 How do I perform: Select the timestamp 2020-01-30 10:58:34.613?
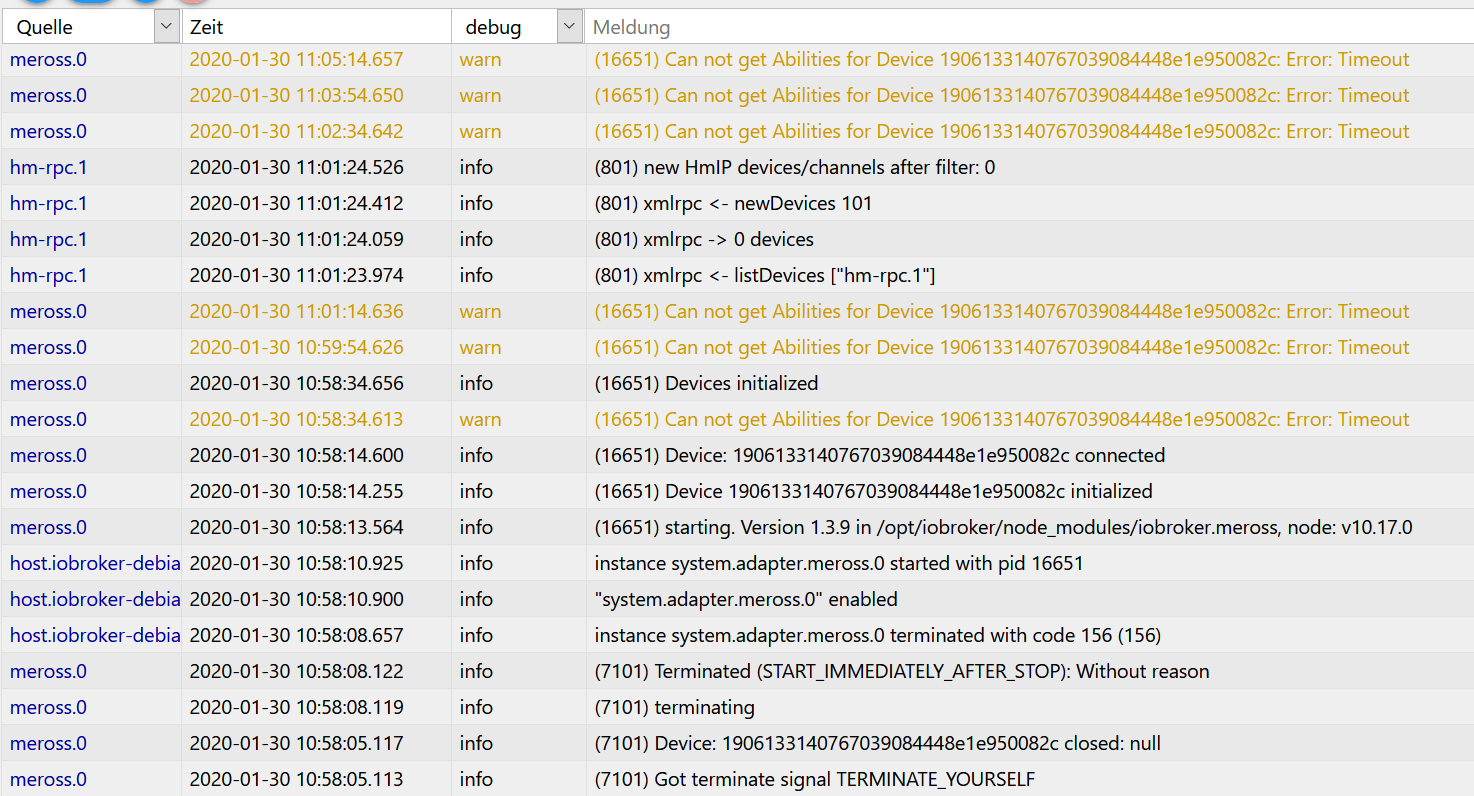pyautogui.click(x=296, y=419)
